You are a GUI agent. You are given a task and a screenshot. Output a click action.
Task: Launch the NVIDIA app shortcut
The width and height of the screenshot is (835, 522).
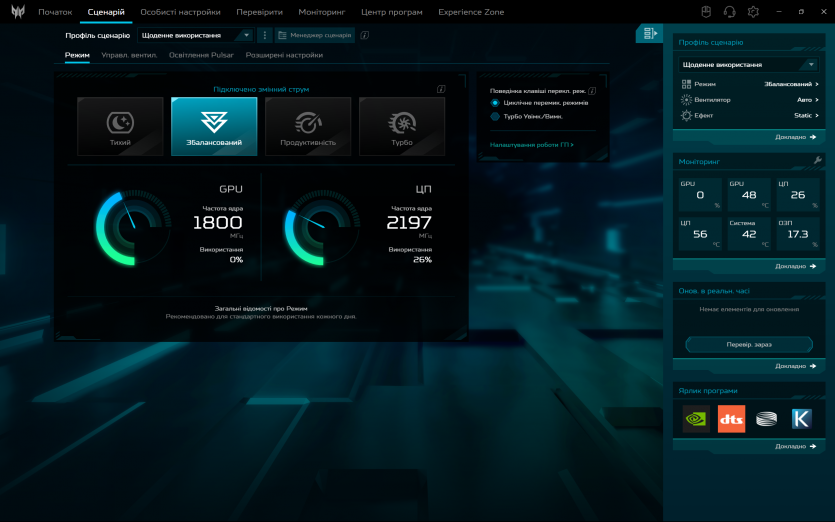coord(696,419)
